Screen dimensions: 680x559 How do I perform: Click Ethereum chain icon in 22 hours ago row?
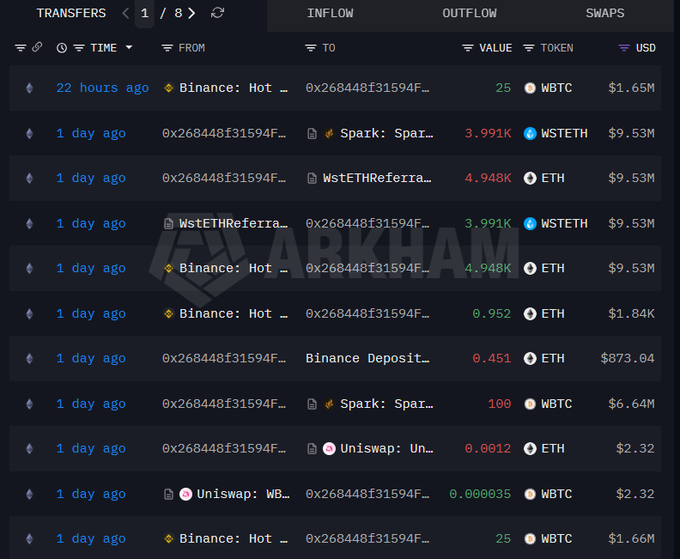(29, 88)
